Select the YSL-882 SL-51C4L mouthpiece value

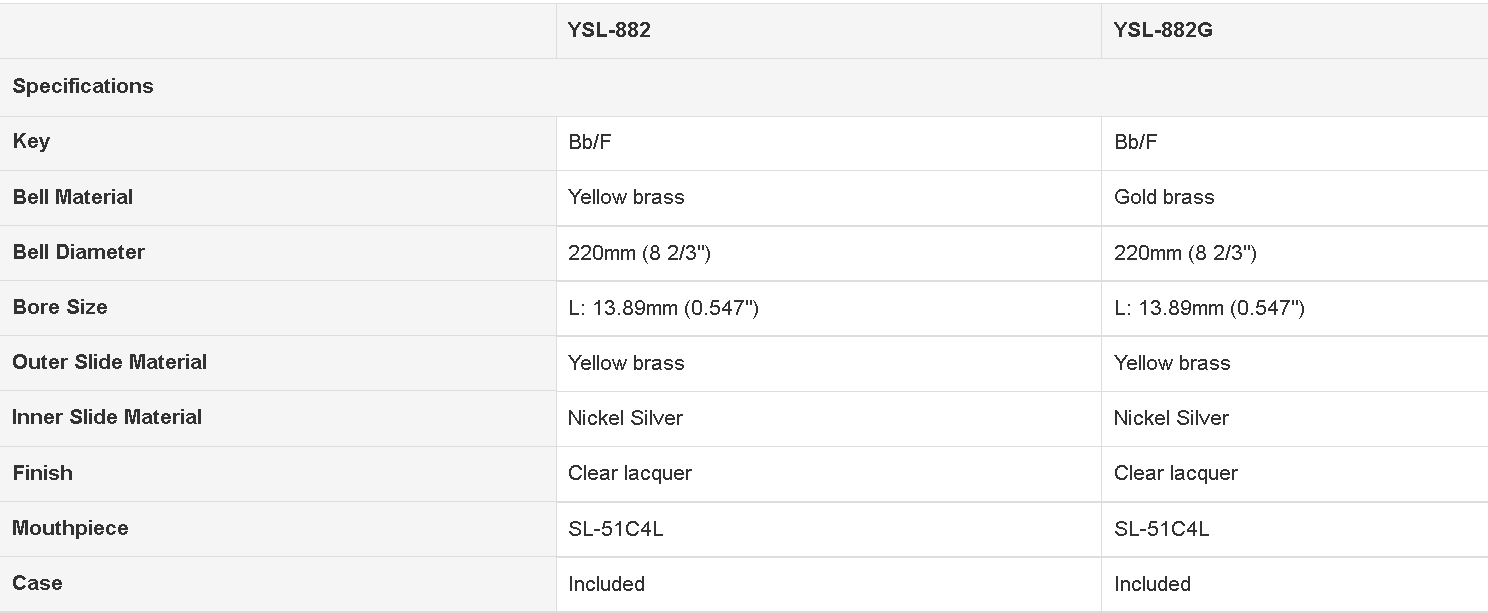tap(616, 529)
